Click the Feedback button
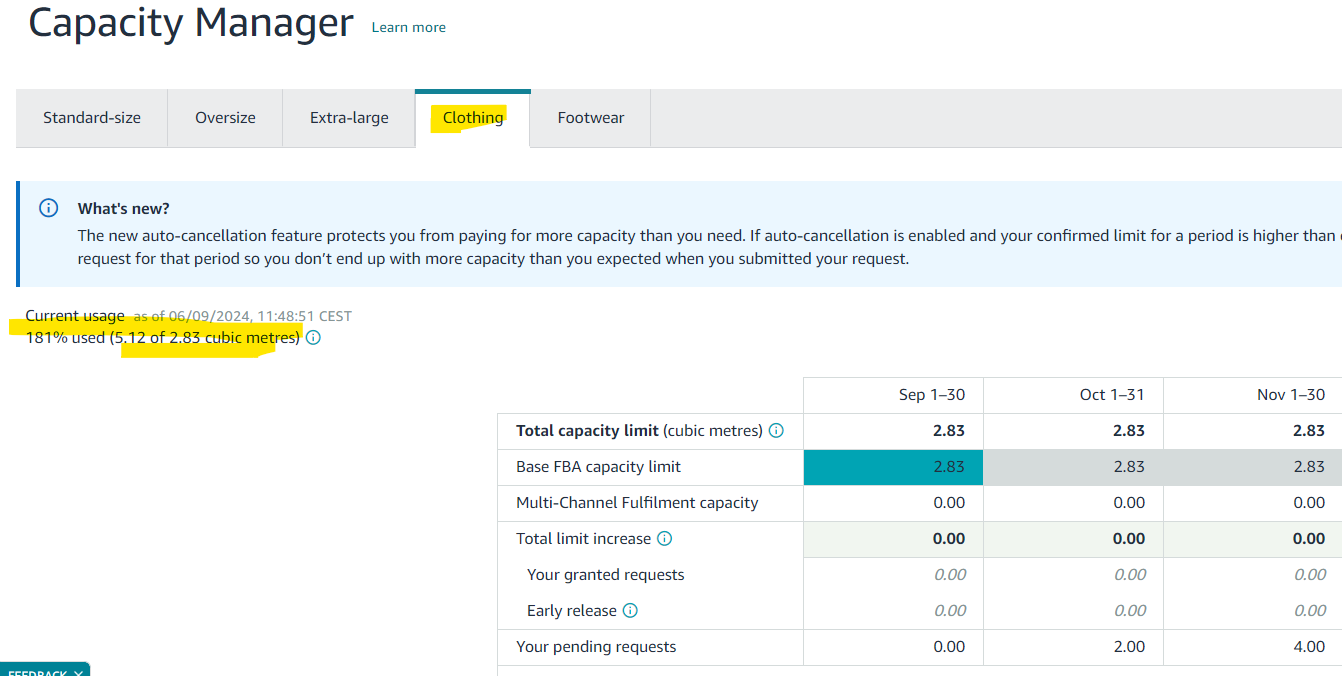The height and width of the screenshot is (676, 1342). (x=36, y=673)
